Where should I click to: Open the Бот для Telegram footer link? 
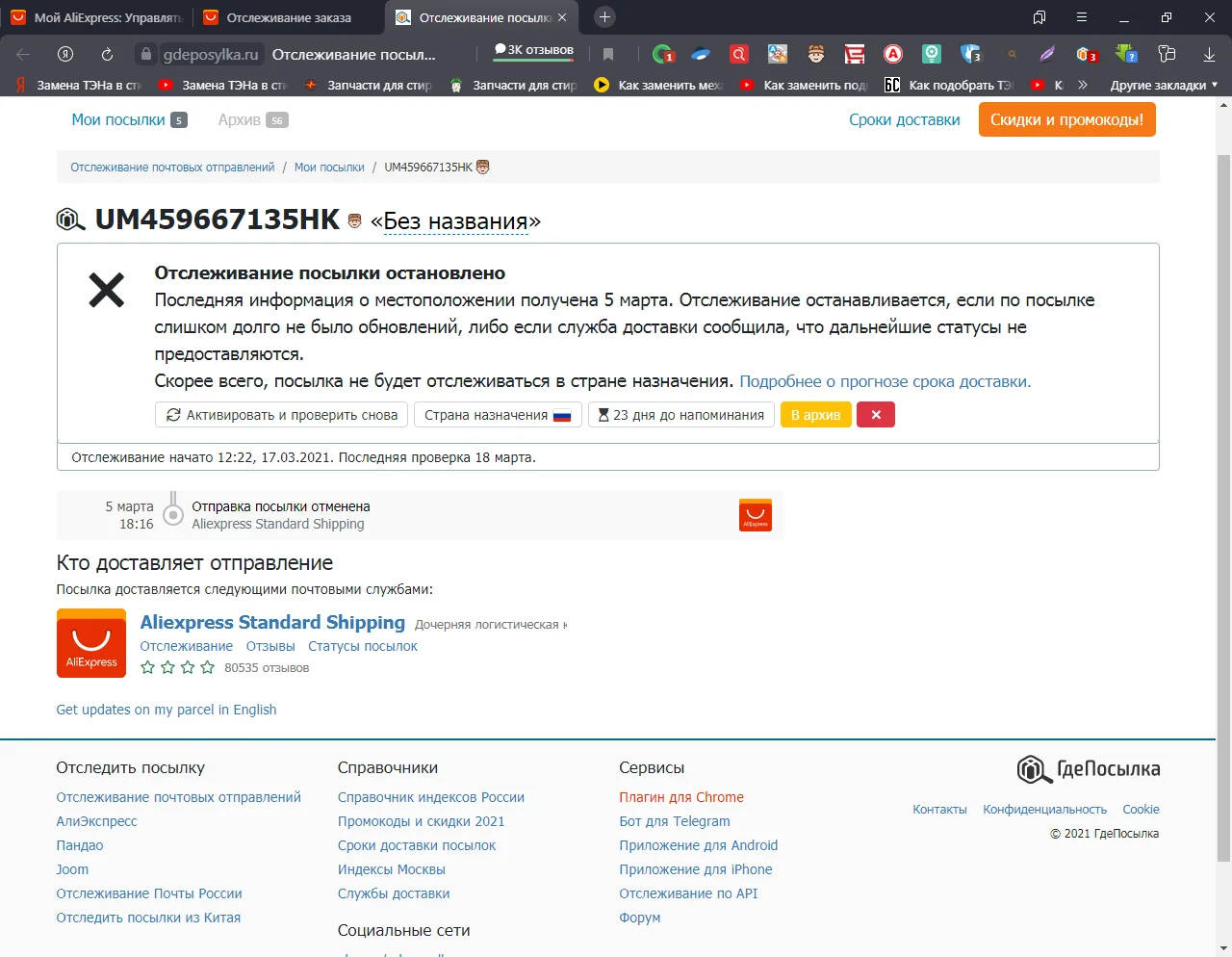[675, 821]
